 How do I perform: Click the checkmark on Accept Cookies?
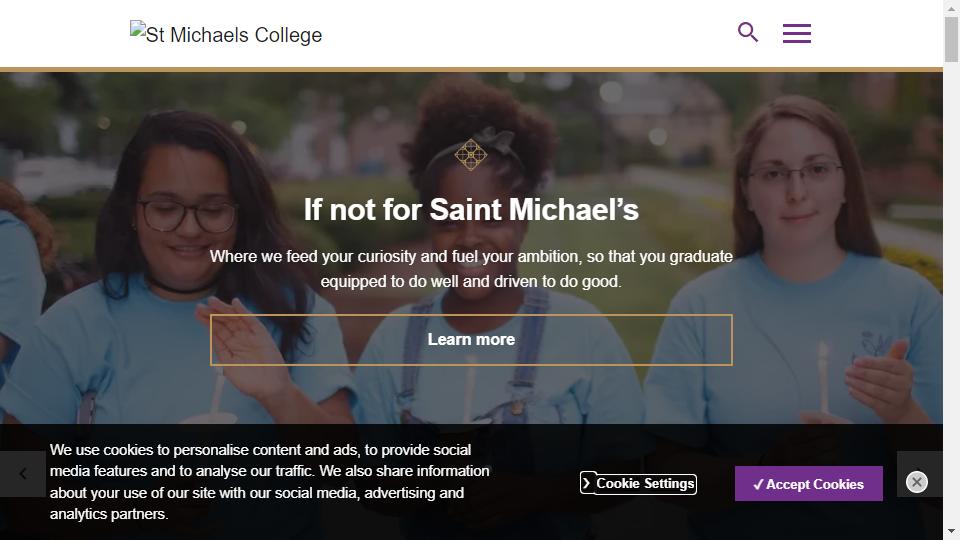point(759,484)
